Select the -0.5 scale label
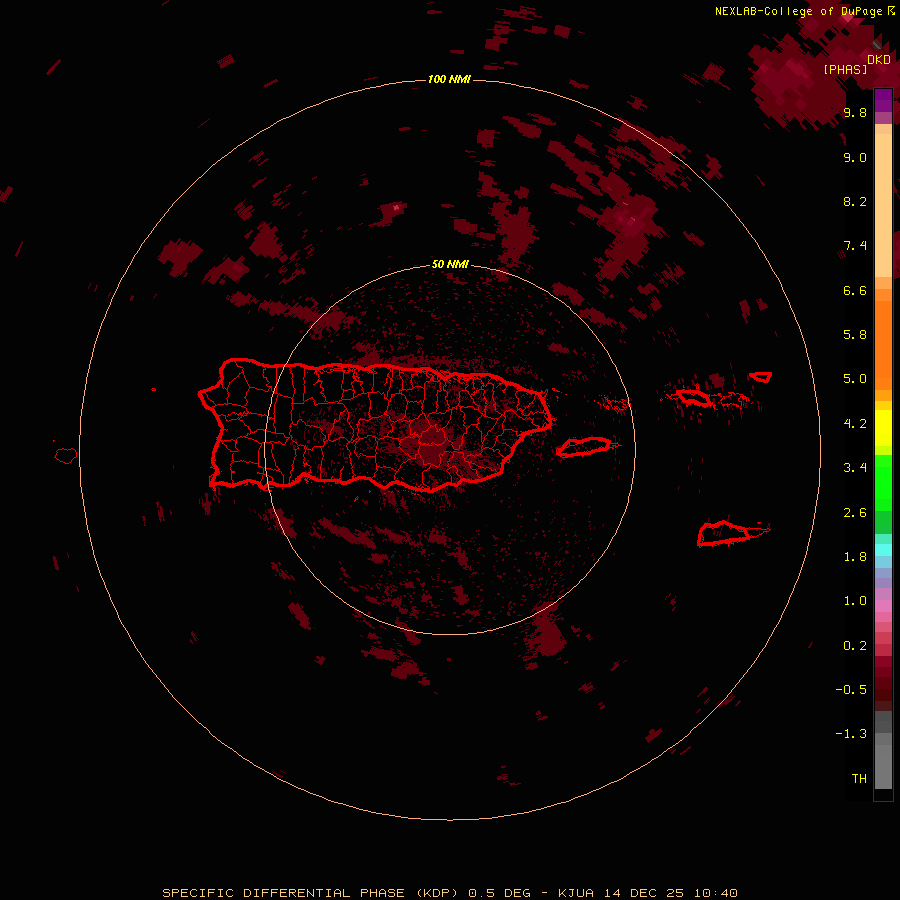Screen dimensions: 900x900 (851, 690)
